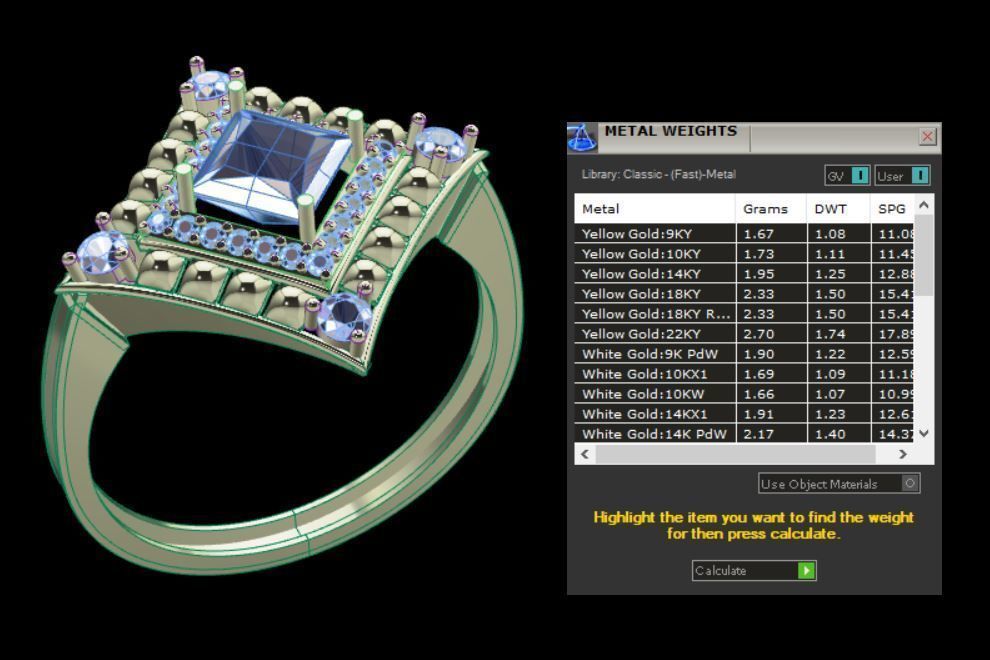Sort by the Metal column header
Image resolution: width=990 pixels, height=660 pixels.
[655, 209]
